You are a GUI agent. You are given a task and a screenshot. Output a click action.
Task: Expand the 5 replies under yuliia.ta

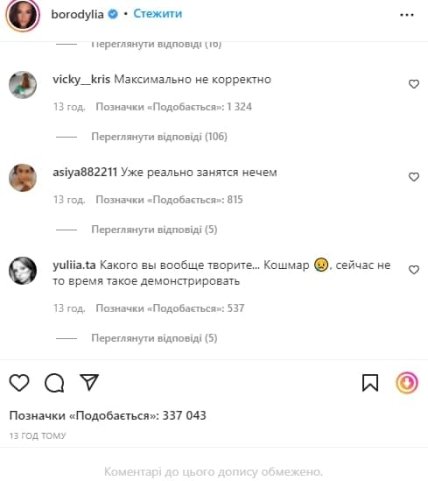154,338
